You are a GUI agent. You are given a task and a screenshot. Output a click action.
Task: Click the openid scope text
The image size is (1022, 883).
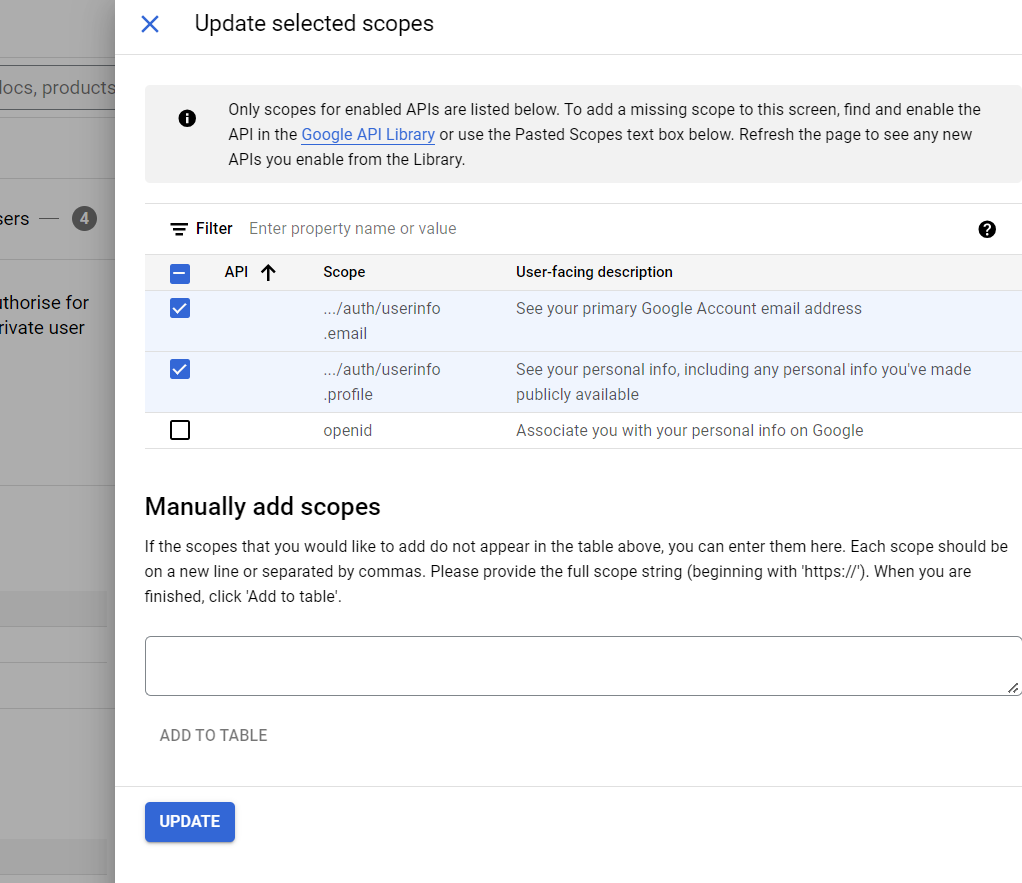pyautogui.click(x=347, y=431)
